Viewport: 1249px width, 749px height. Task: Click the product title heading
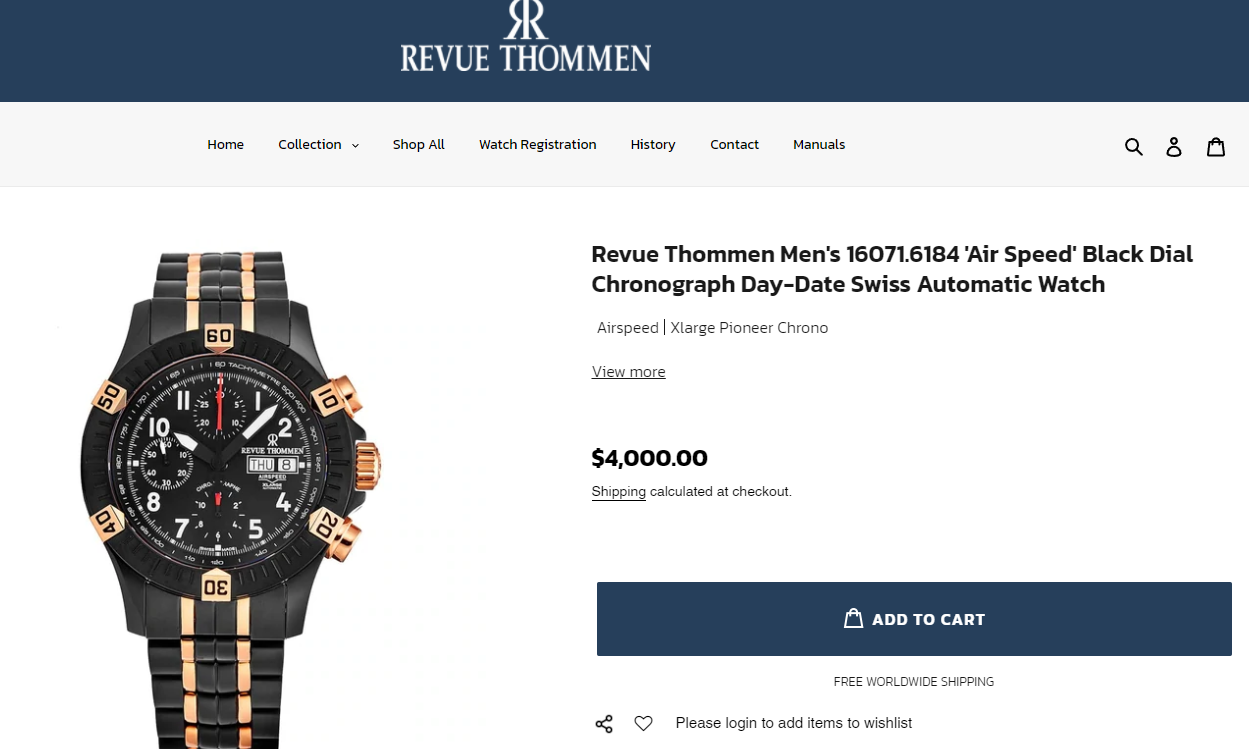[892, 269]
